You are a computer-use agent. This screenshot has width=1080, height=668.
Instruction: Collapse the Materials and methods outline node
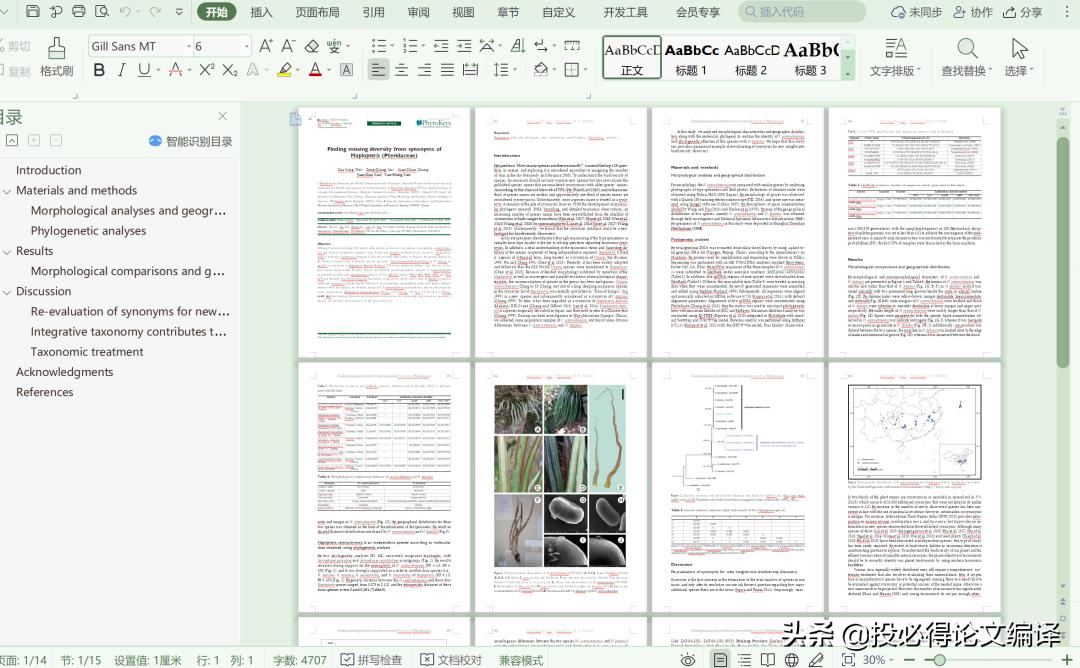pyautogui.click(x=7, y=191)
